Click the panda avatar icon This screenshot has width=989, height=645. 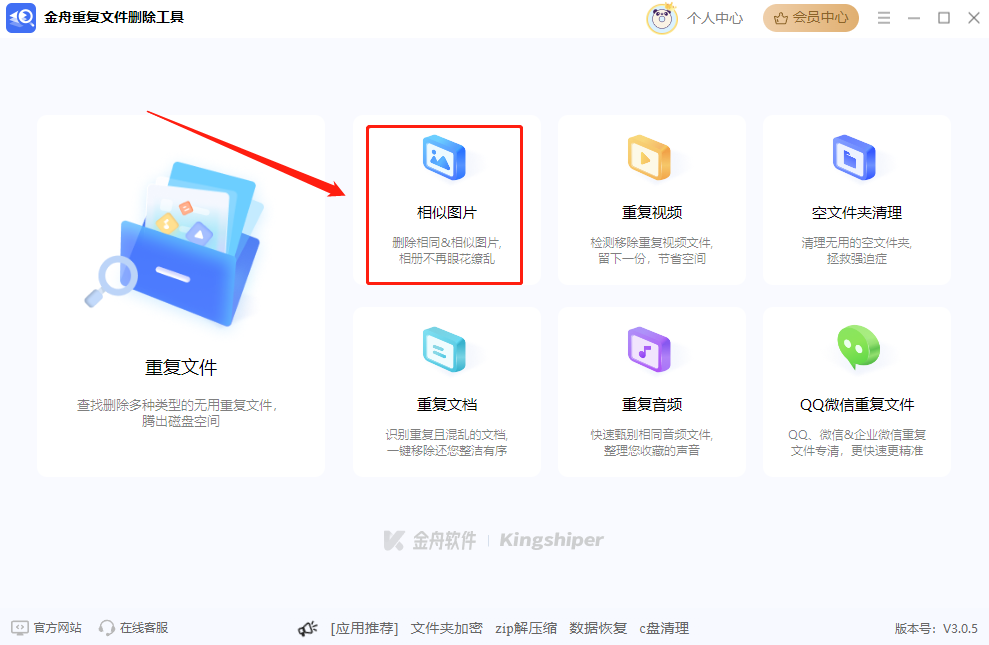click(661, 17)
